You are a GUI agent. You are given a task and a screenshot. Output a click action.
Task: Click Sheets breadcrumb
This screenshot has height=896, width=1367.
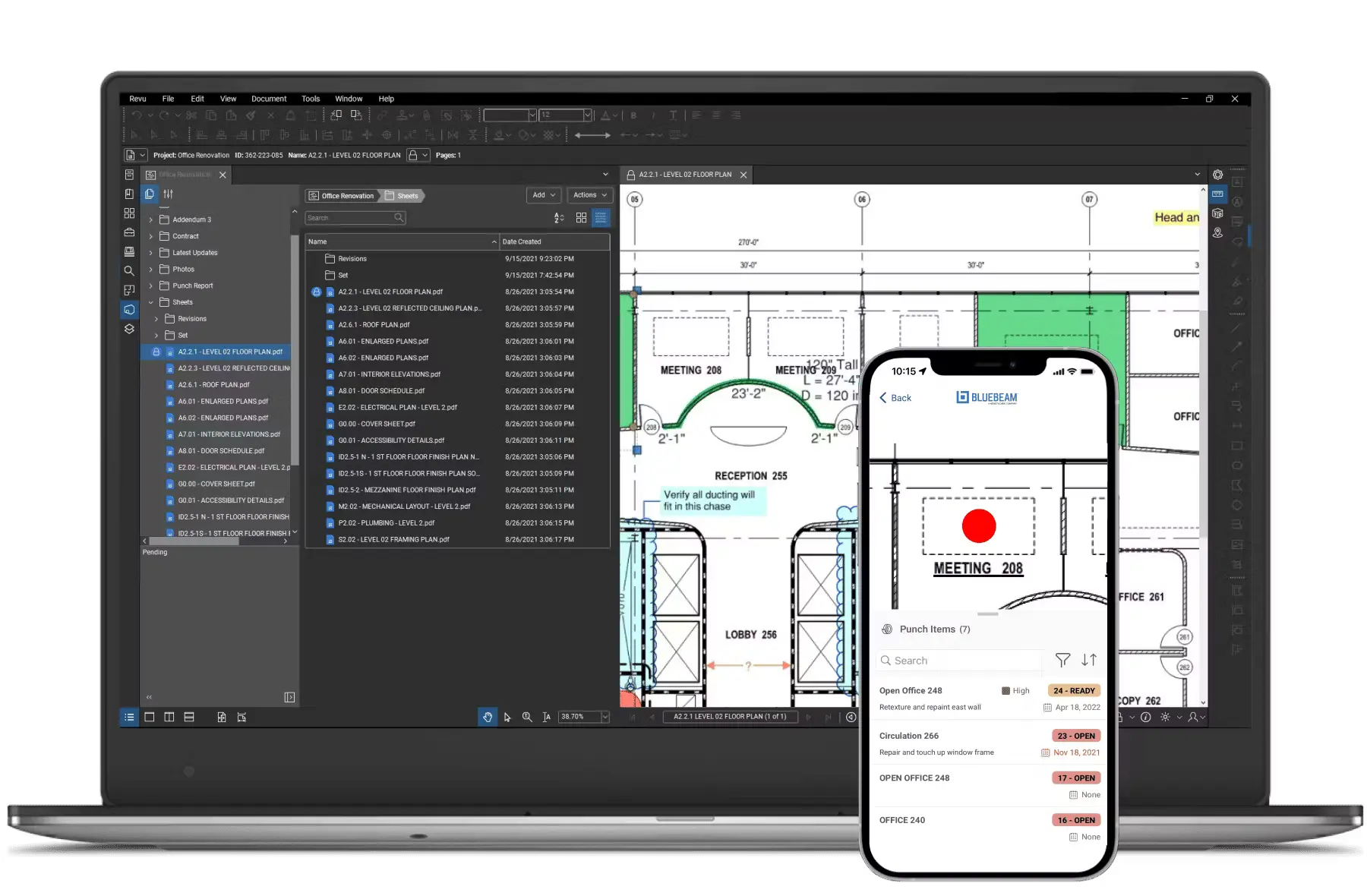(403, 196)
